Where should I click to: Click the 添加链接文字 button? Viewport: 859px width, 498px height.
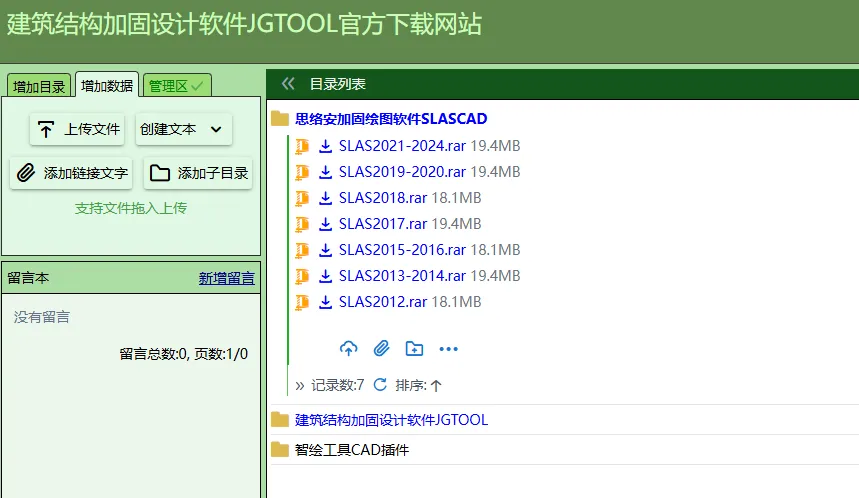coord(71,173)
